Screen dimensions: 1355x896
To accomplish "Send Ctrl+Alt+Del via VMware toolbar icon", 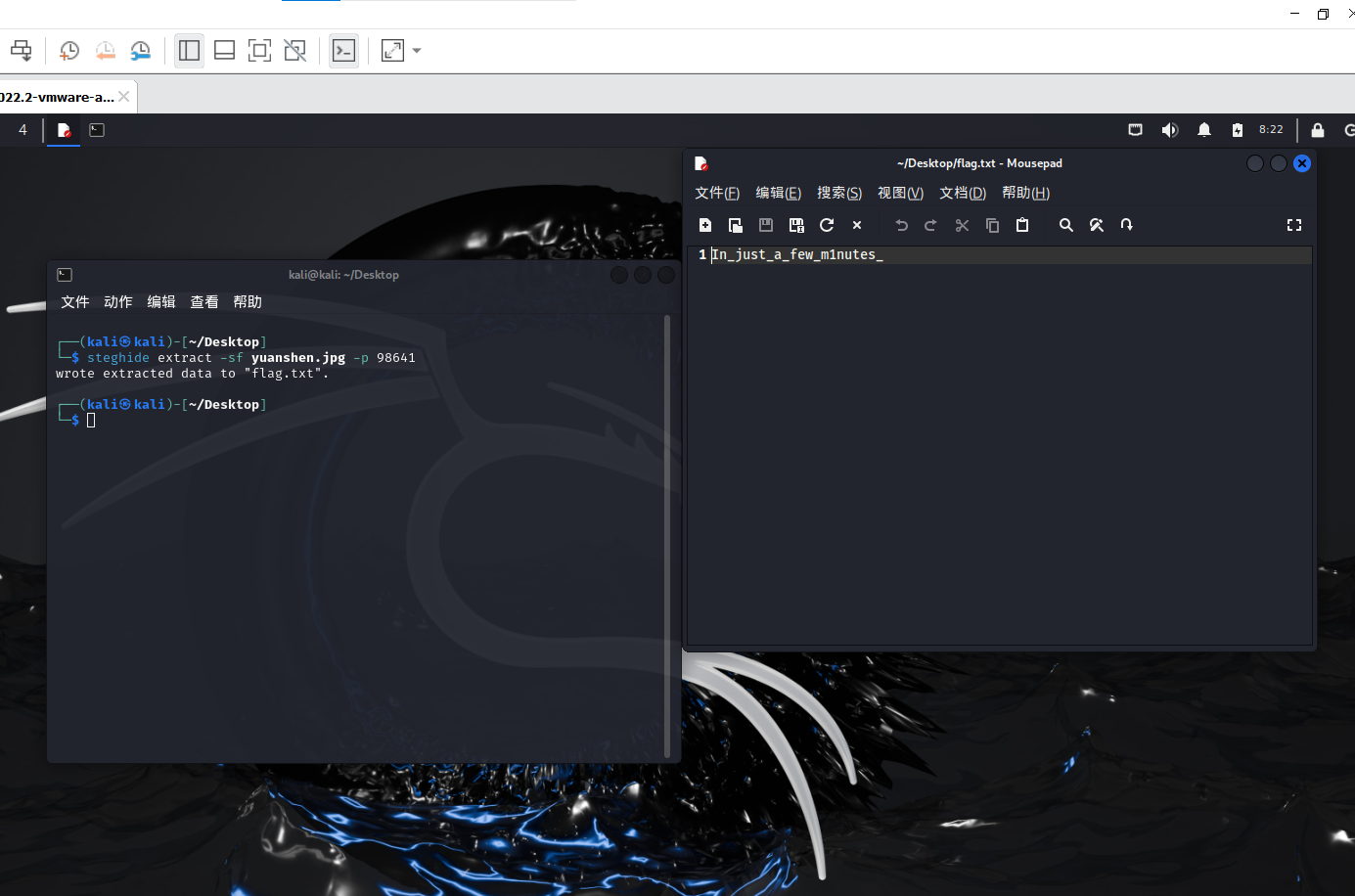I will (22, 51).
